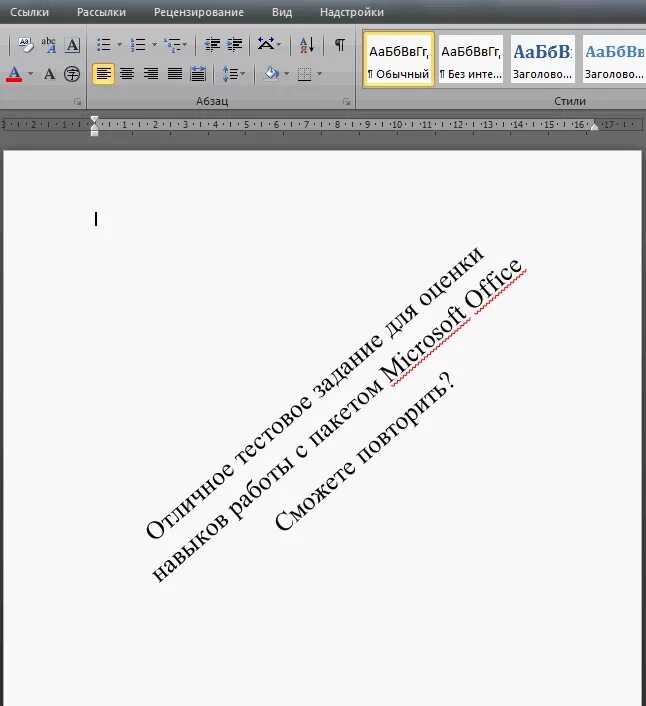
Task: Open line spacing dropdown arrow
Action: [243, 73]
